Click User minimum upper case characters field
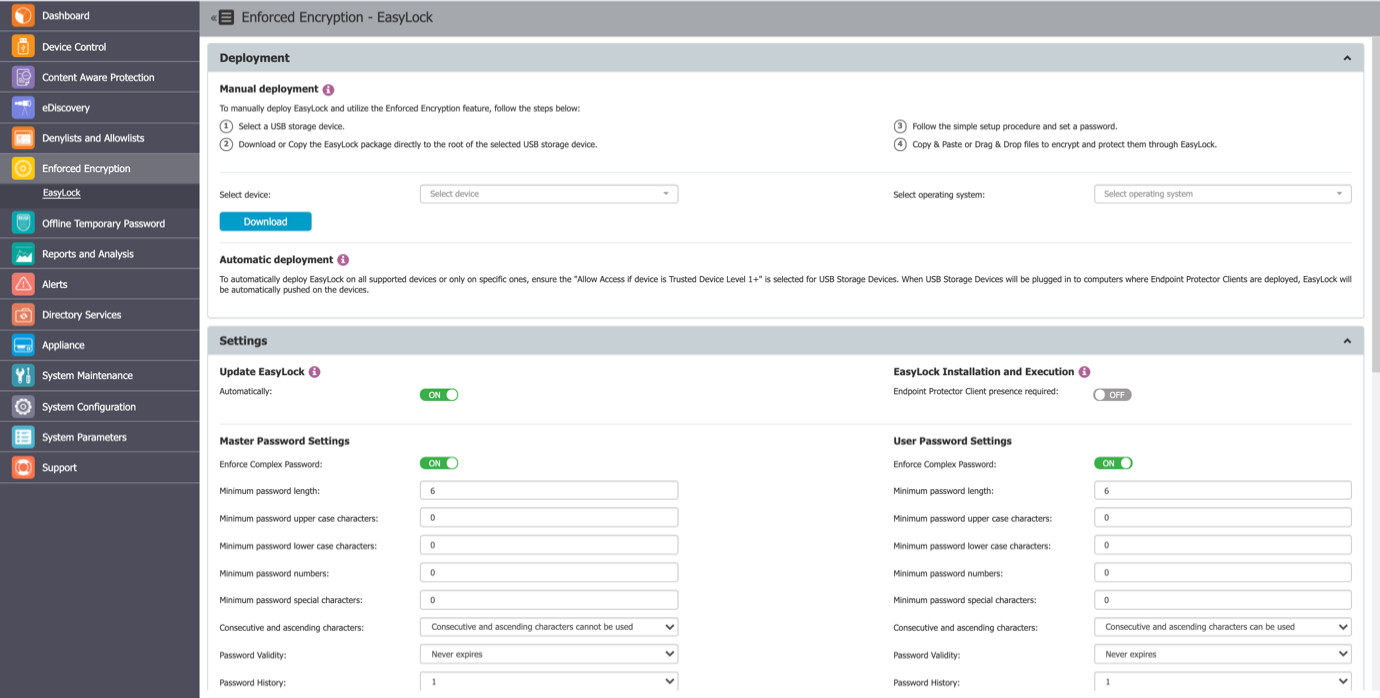This screenshot has width=1380, height=698. (1222, 517)
